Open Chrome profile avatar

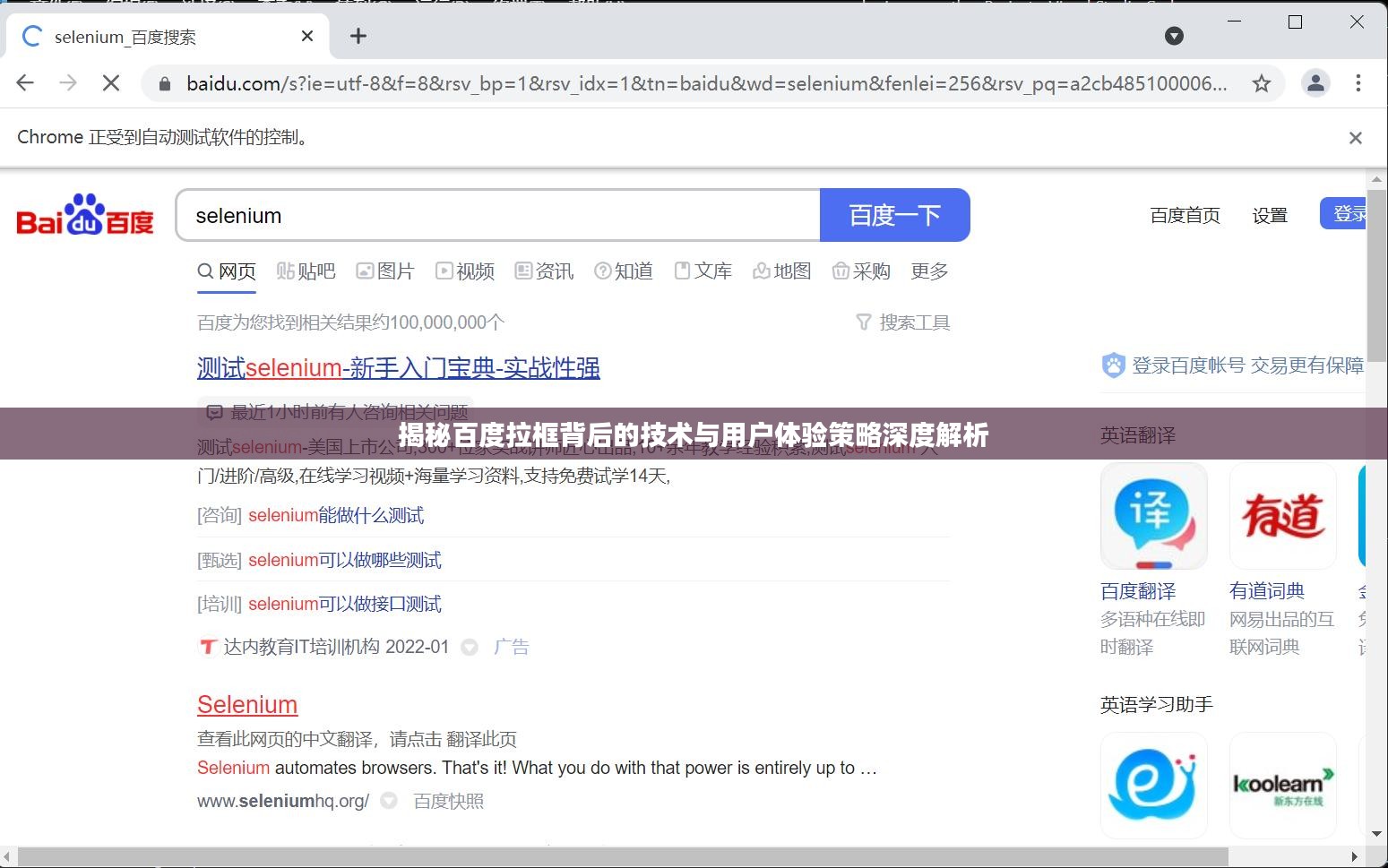coord(1315,83)
